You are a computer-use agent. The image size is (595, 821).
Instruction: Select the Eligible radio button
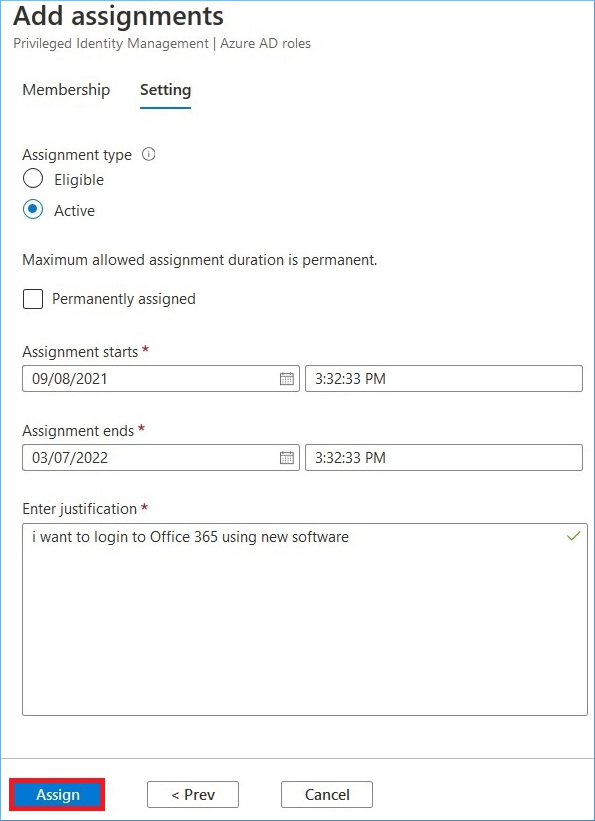[x=32, y=180]
